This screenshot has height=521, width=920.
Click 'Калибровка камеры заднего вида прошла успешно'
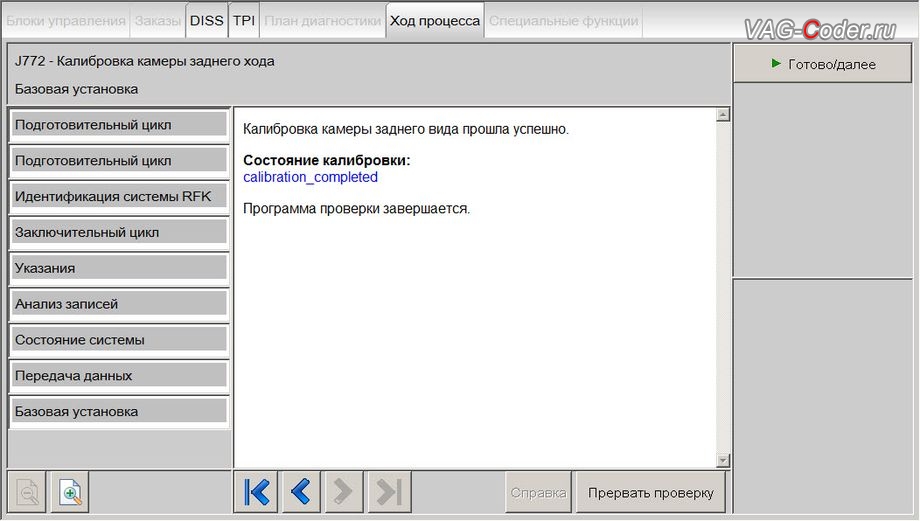point(406,129)
